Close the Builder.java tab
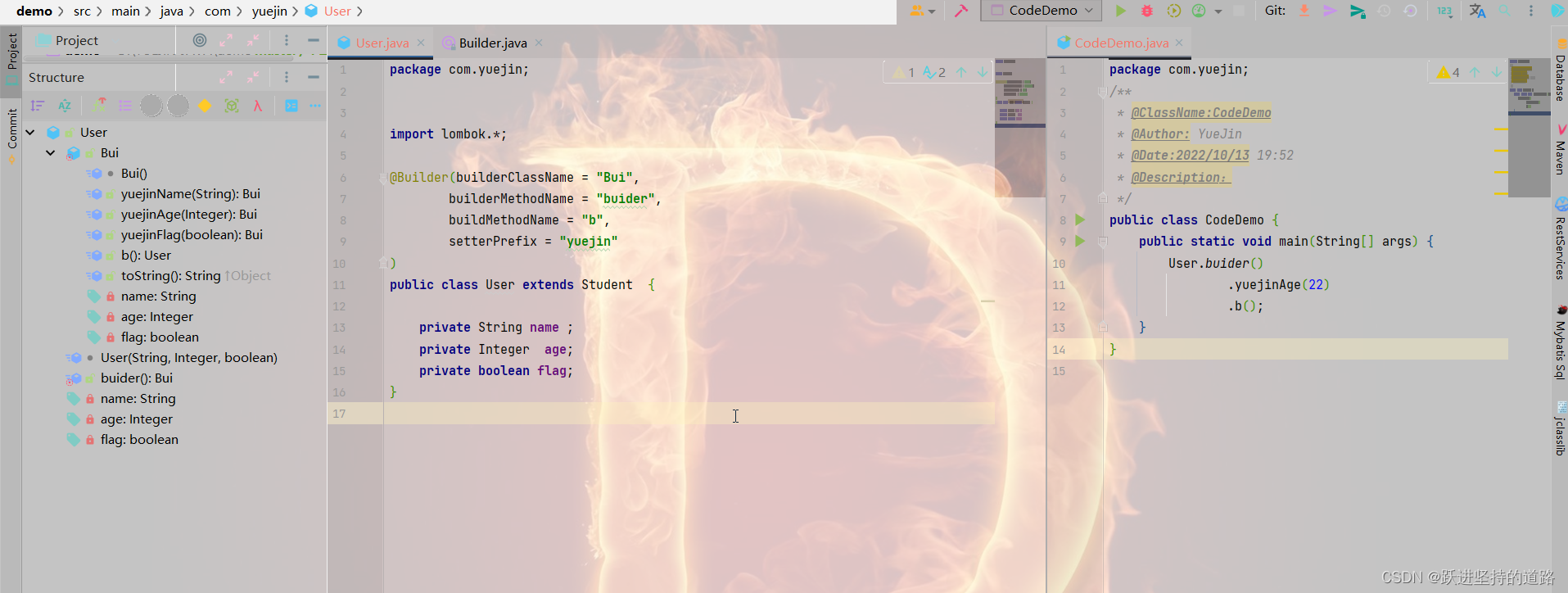1568x593 pixels. (x=539, y=43)
